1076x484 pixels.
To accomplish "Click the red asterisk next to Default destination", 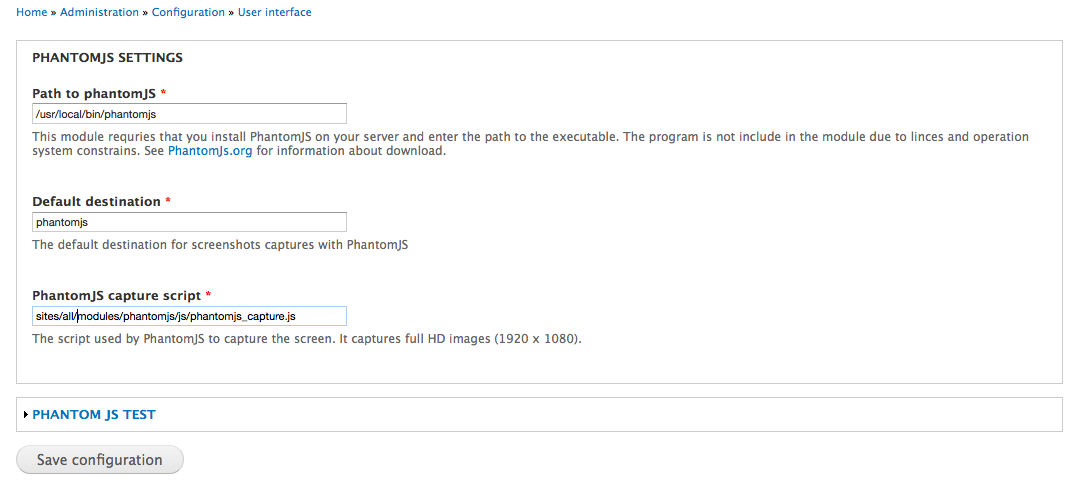I will 168,201.
